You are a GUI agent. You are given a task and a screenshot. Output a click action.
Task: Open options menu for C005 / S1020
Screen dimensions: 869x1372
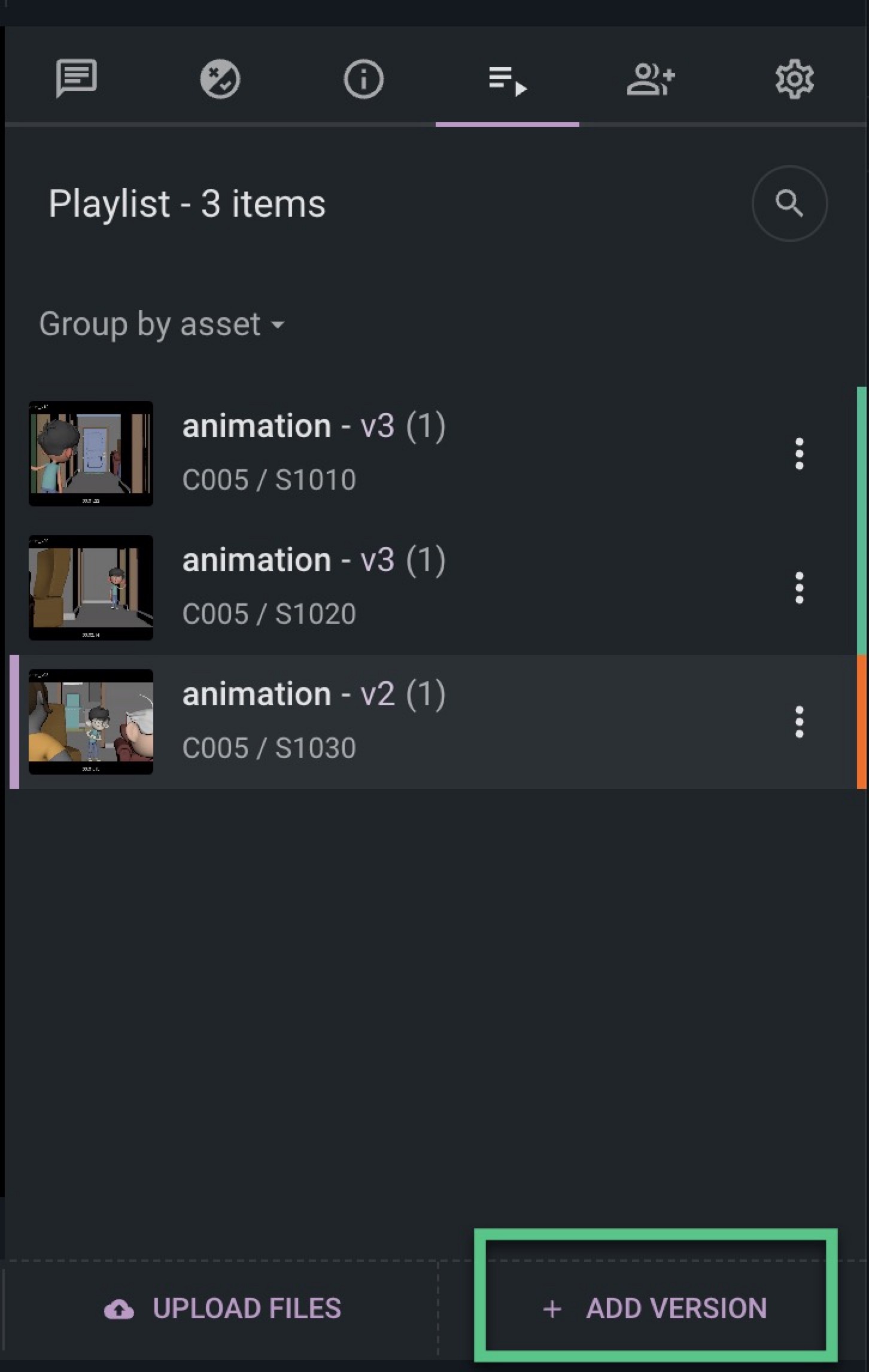pos(799,588)
